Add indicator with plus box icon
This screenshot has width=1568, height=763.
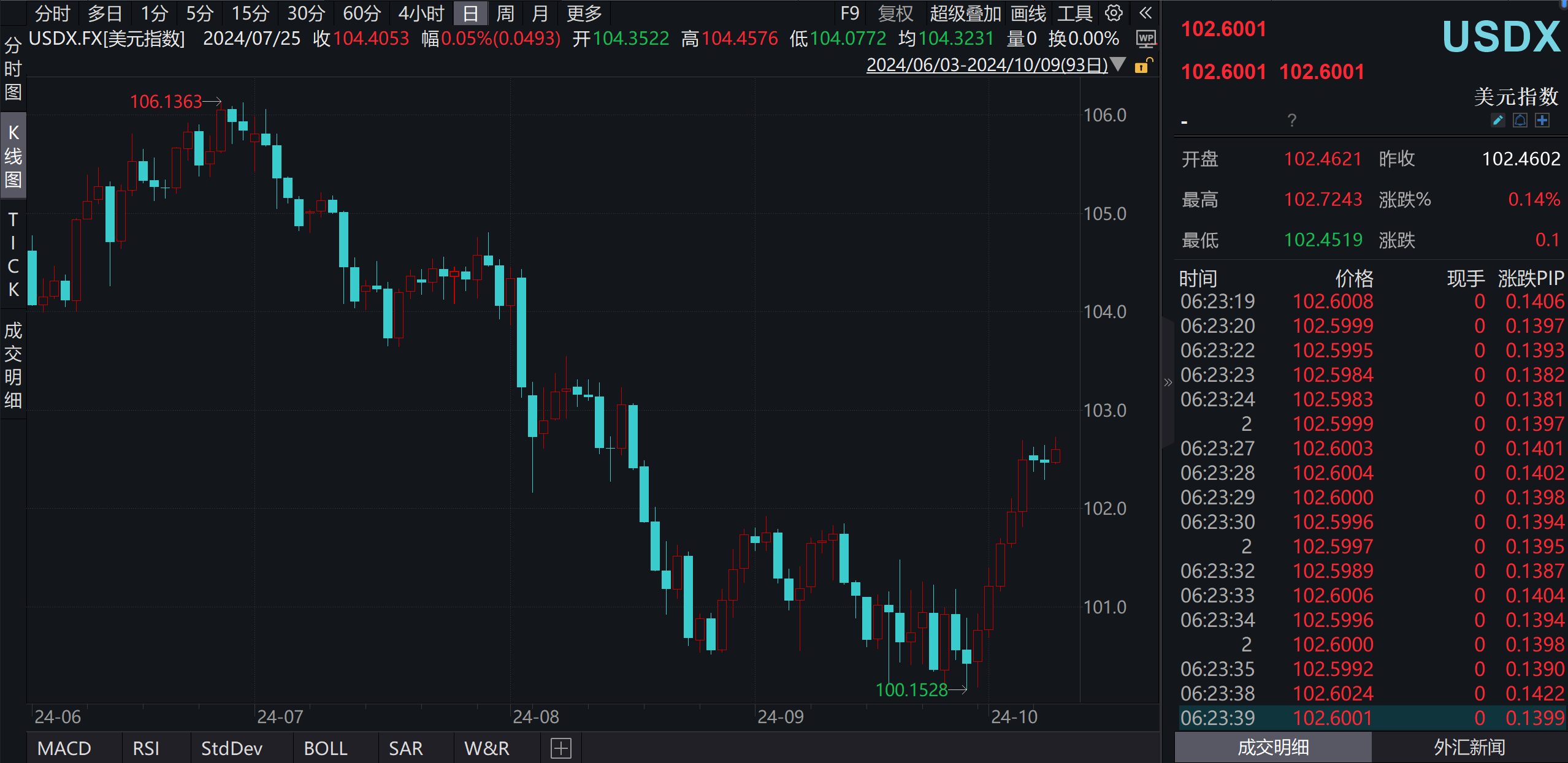[560, 748]
